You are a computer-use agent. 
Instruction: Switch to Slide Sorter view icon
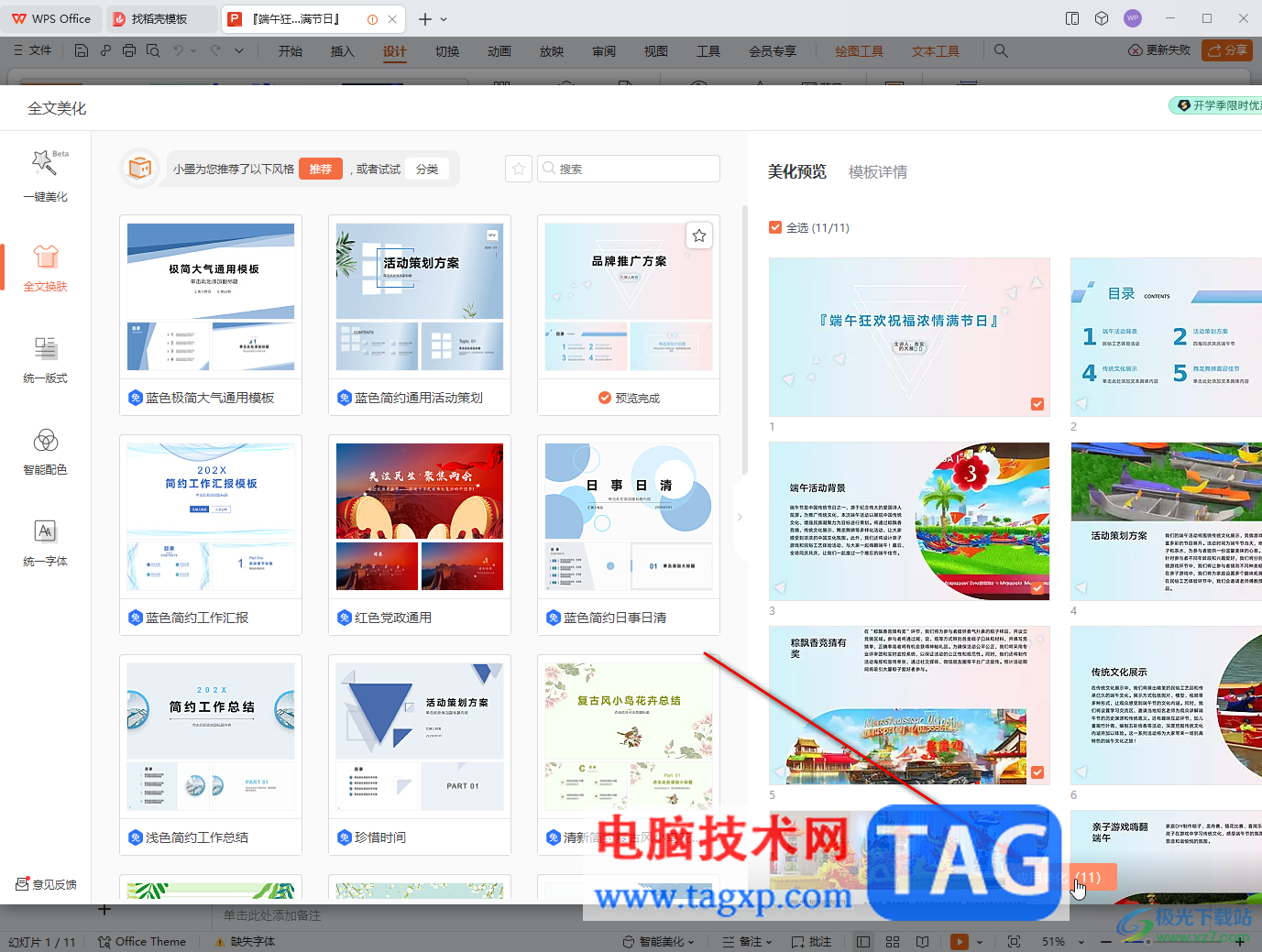[x=893, y=941]
